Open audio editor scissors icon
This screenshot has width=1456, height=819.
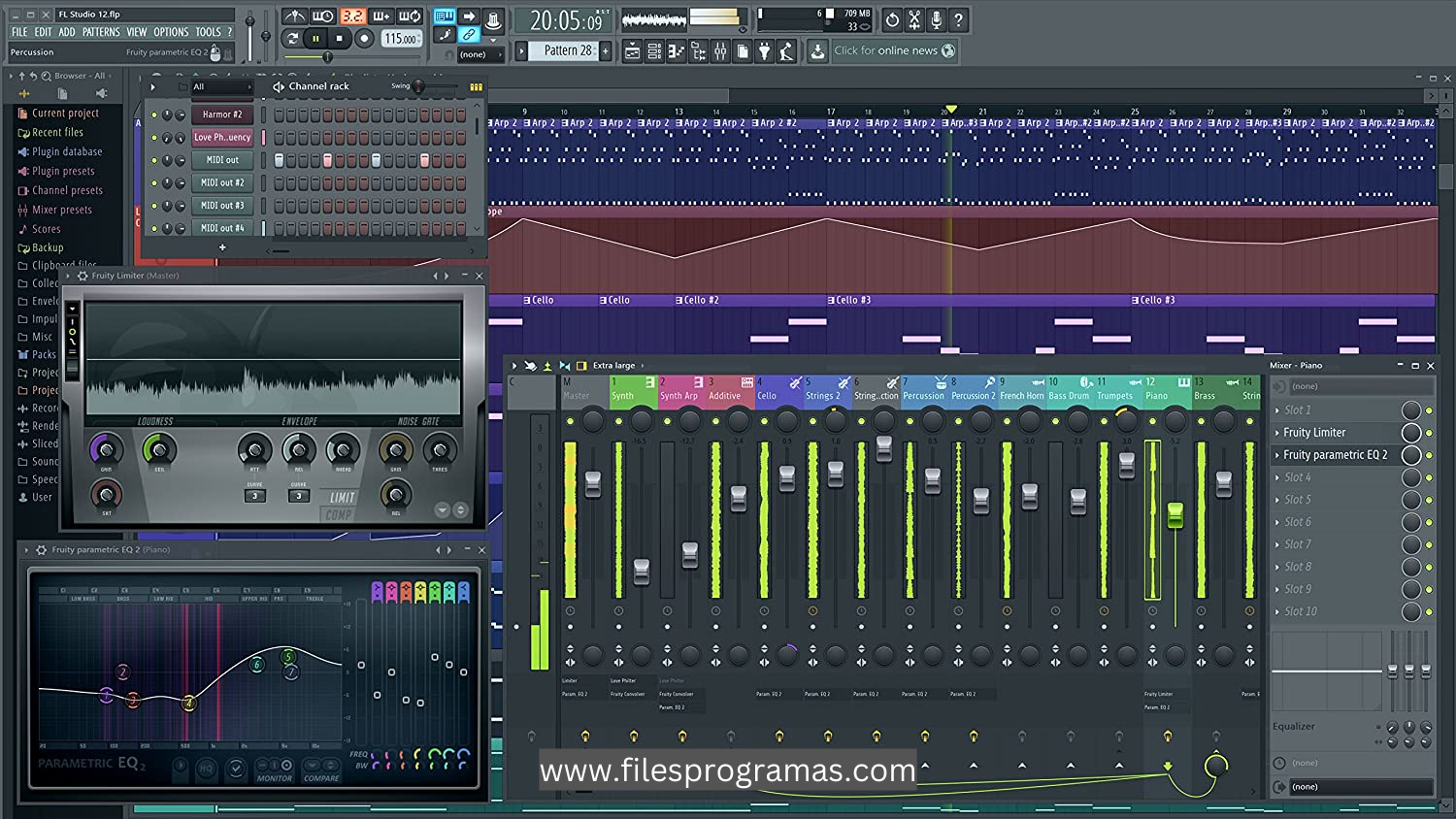click(x=914, y=19)
